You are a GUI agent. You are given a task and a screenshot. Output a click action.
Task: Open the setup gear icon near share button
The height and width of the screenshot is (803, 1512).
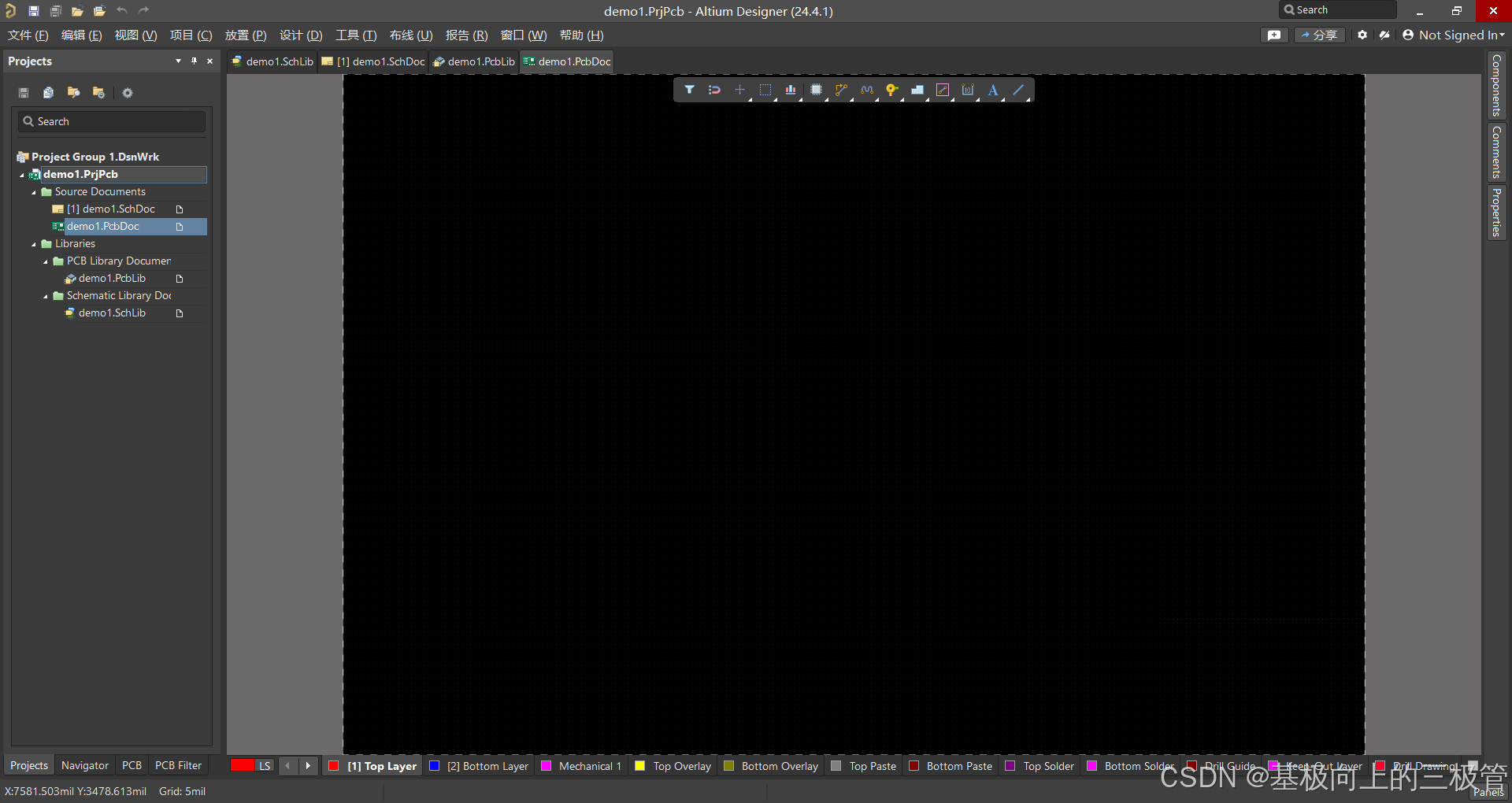(x=1362, y=35)
